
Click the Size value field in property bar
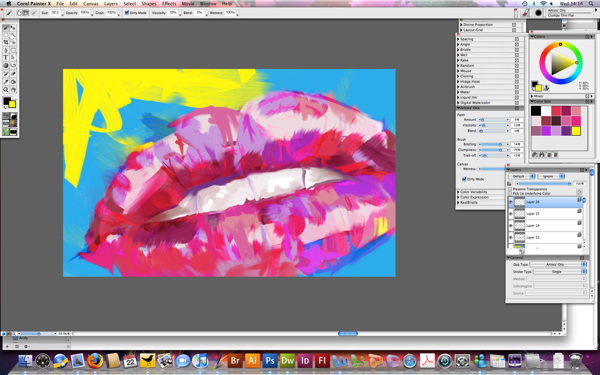click(55, 13)
